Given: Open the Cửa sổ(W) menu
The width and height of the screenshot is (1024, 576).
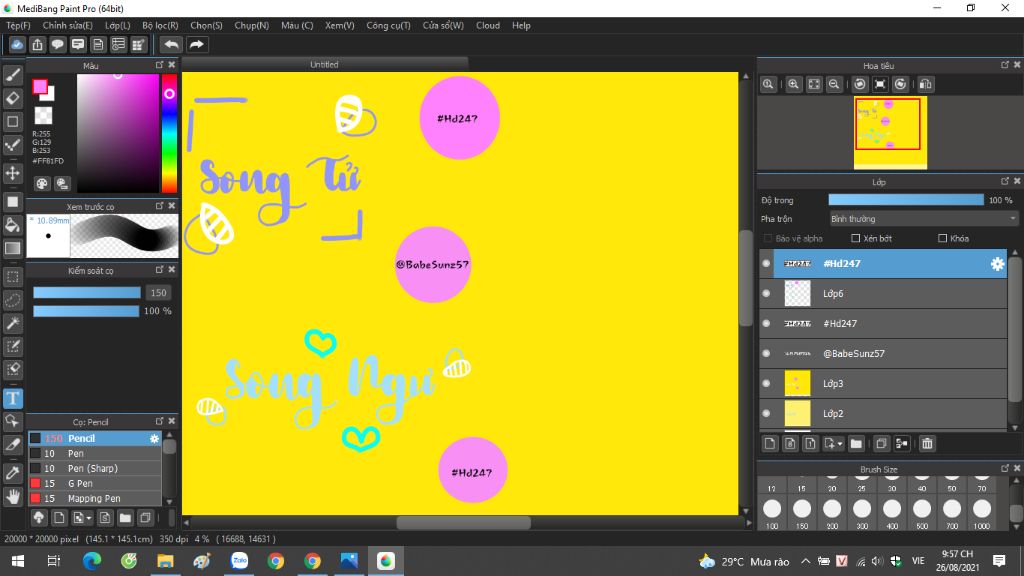Looking at the screenshot, I should [443, 25].
